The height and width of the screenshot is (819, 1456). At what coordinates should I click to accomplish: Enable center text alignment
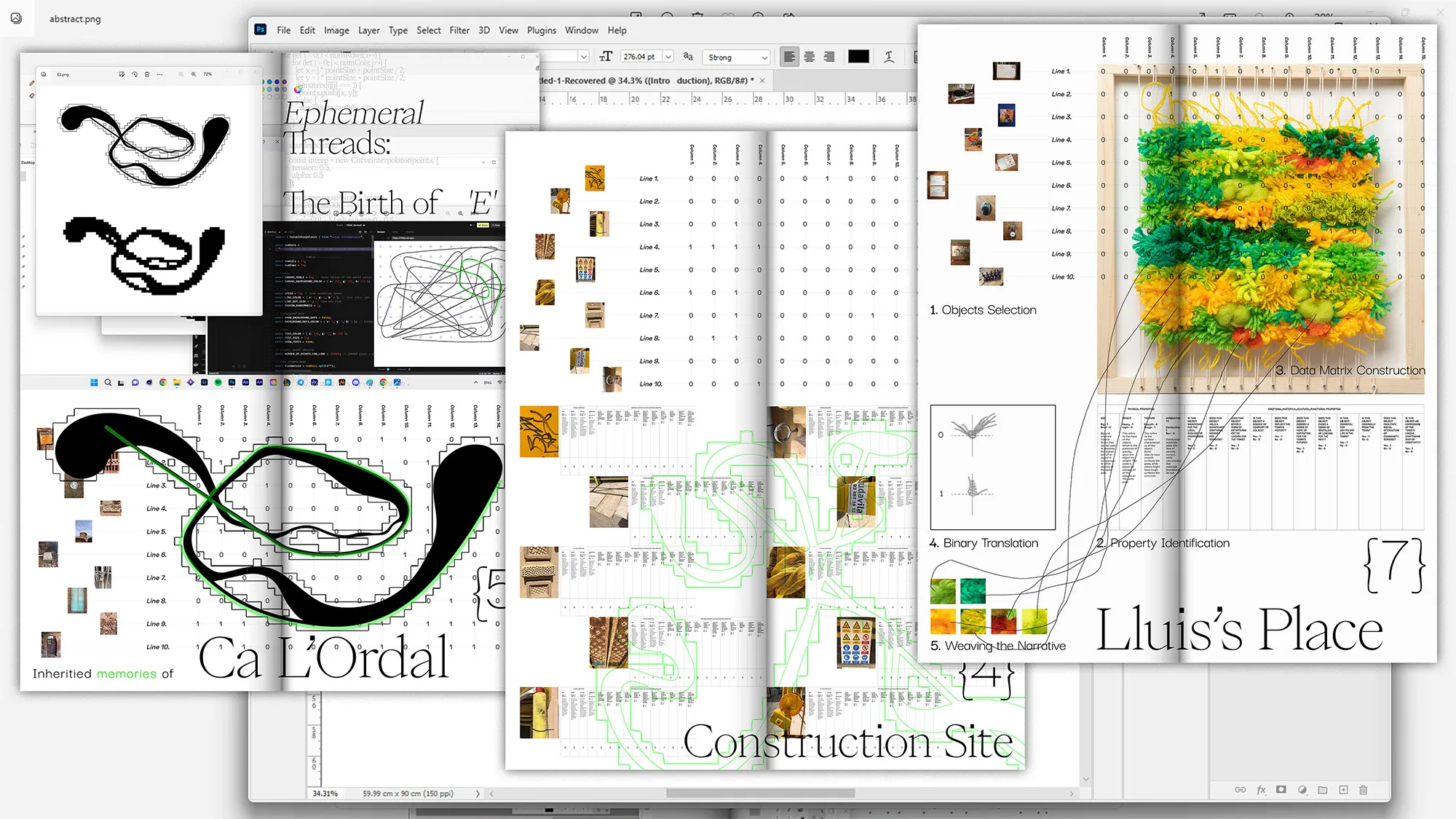[x=810, y=56]
